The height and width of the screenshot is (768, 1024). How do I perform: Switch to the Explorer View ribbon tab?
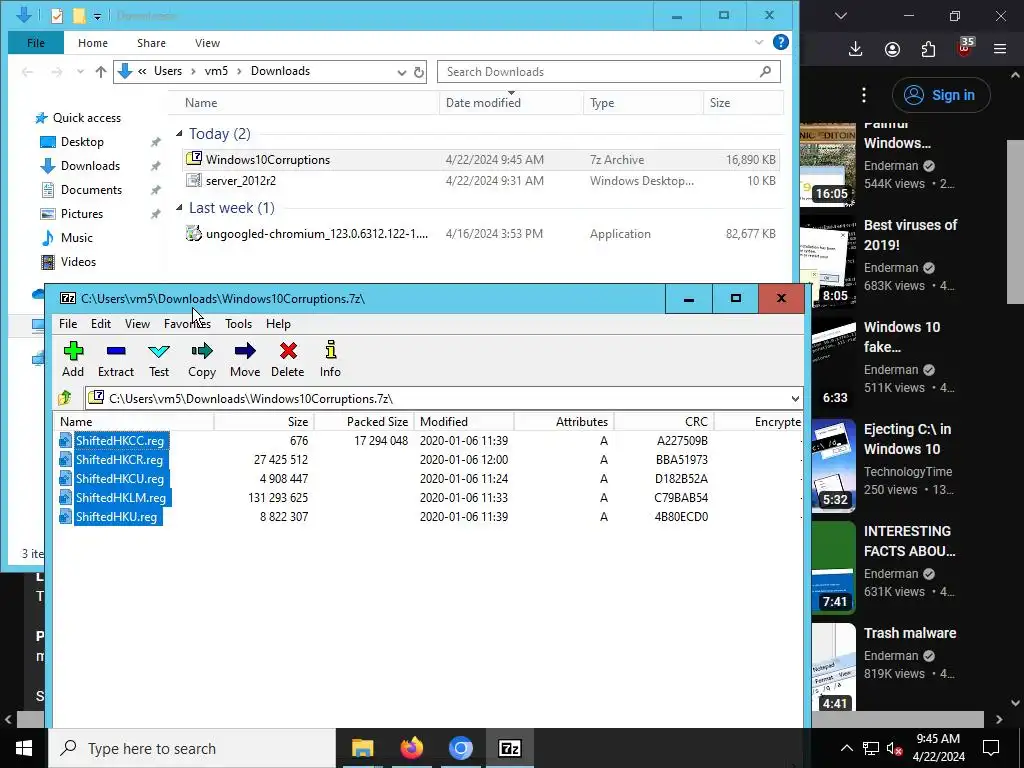(x=207, y=43)
